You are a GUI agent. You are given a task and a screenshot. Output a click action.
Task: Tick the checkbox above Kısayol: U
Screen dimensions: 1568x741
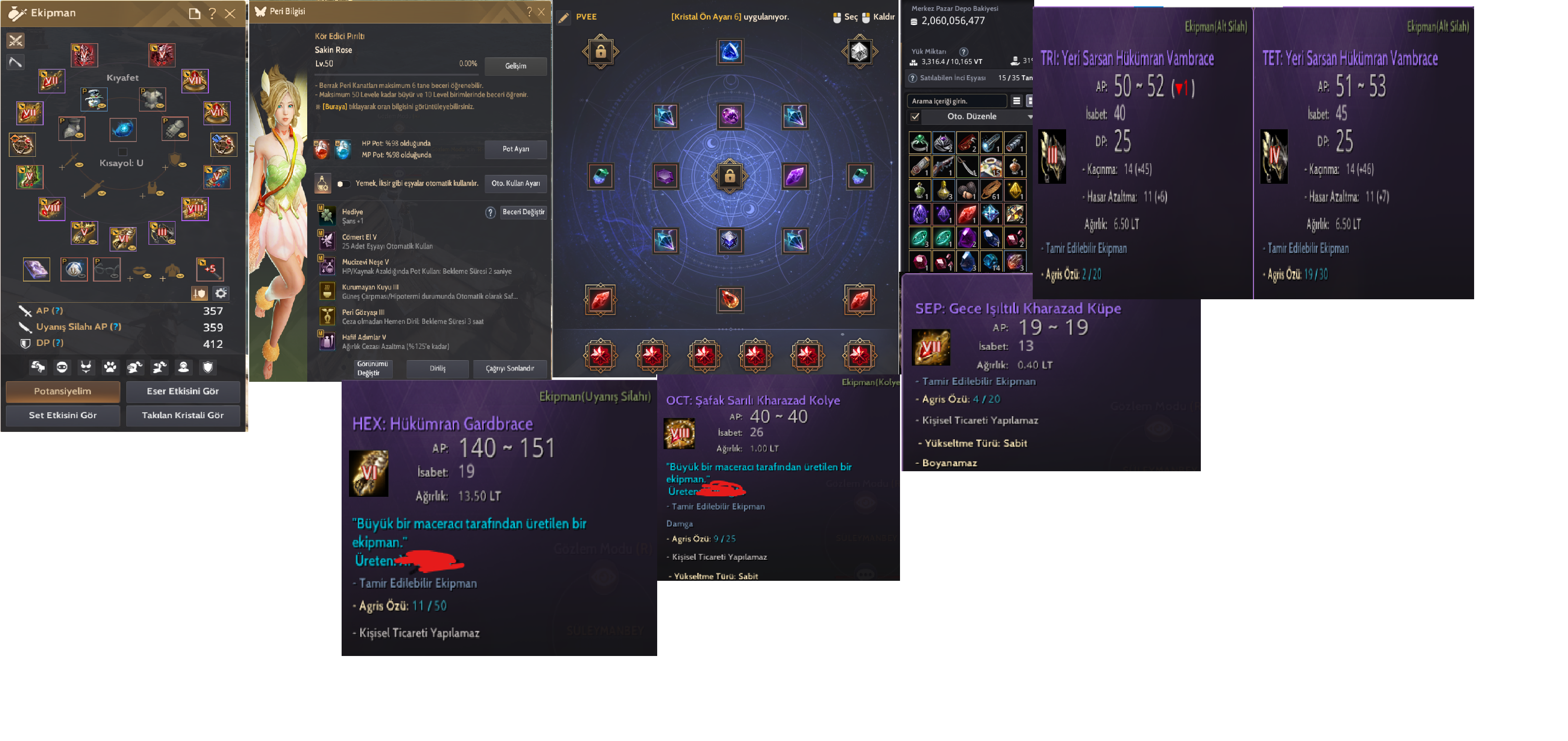[x=122, y=151]
